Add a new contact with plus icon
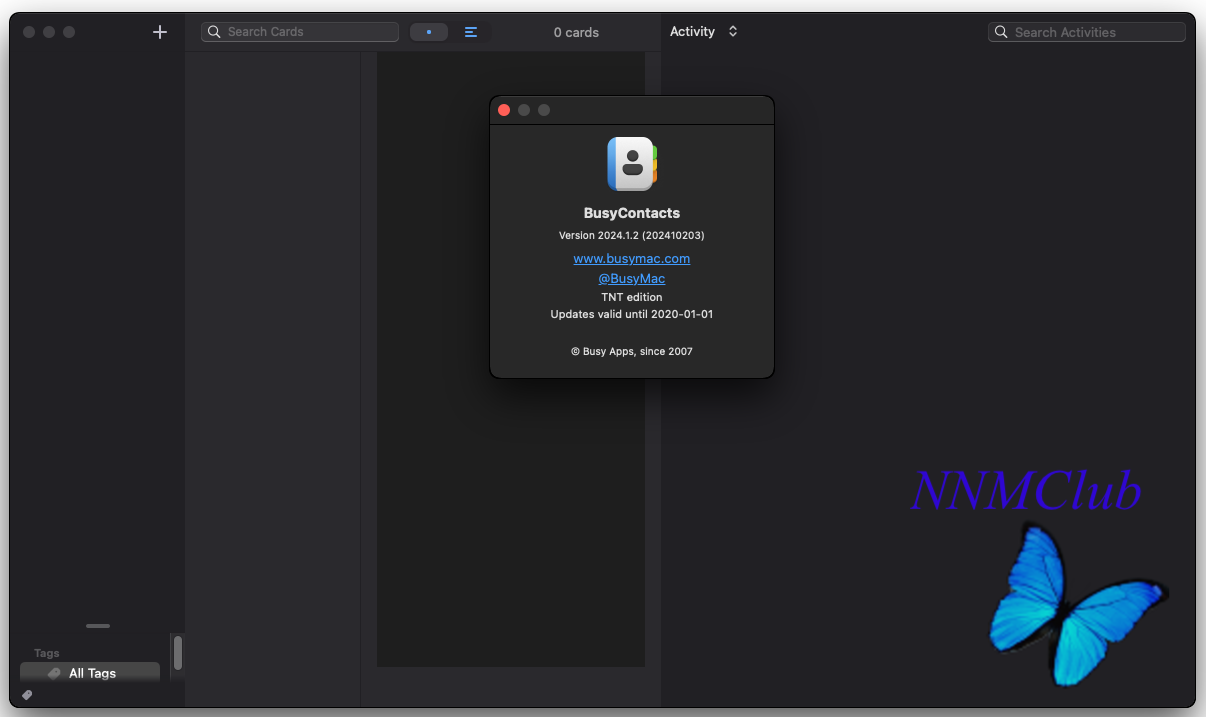 160,32
